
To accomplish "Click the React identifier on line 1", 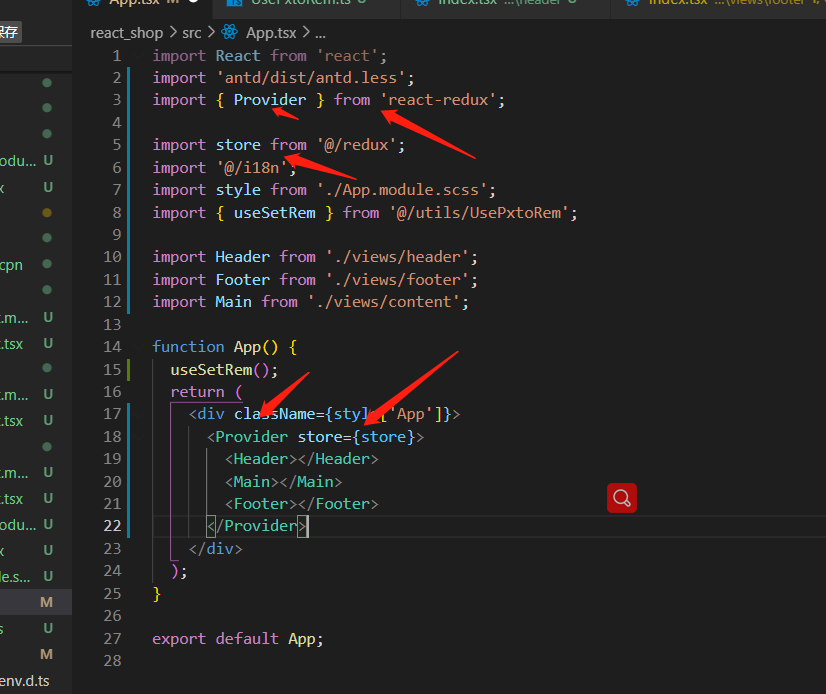I will tap(238, 55).
